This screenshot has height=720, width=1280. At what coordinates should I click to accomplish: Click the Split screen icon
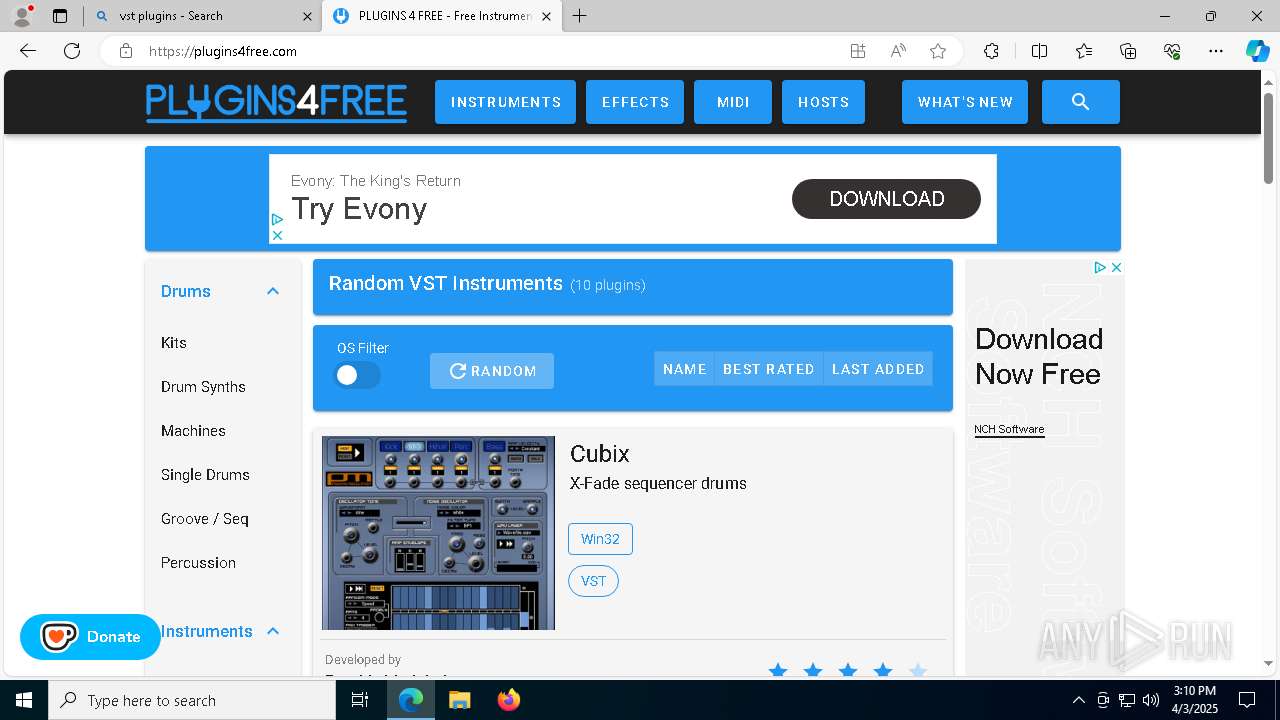point(1039,51)
